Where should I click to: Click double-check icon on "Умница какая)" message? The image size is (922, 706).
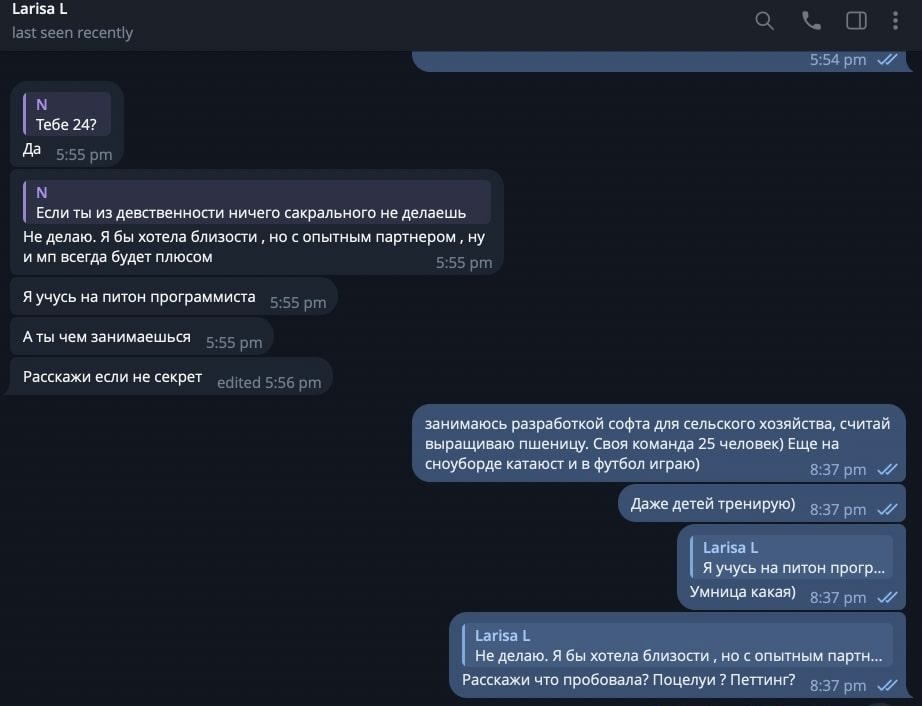coord(887,597)
